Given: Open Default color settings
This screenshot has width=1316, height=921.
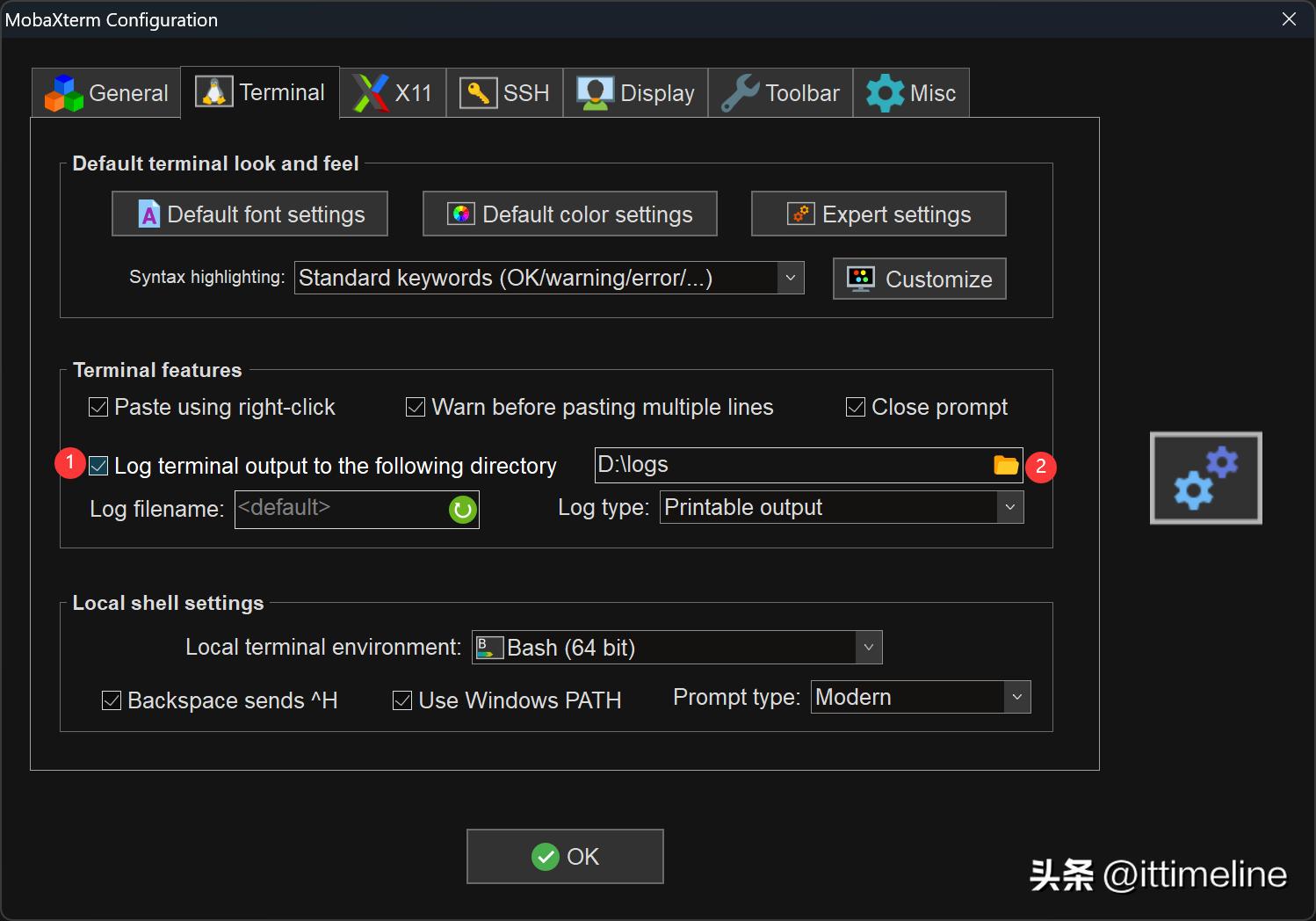Looking at the screenshot, I should (569, 214).
